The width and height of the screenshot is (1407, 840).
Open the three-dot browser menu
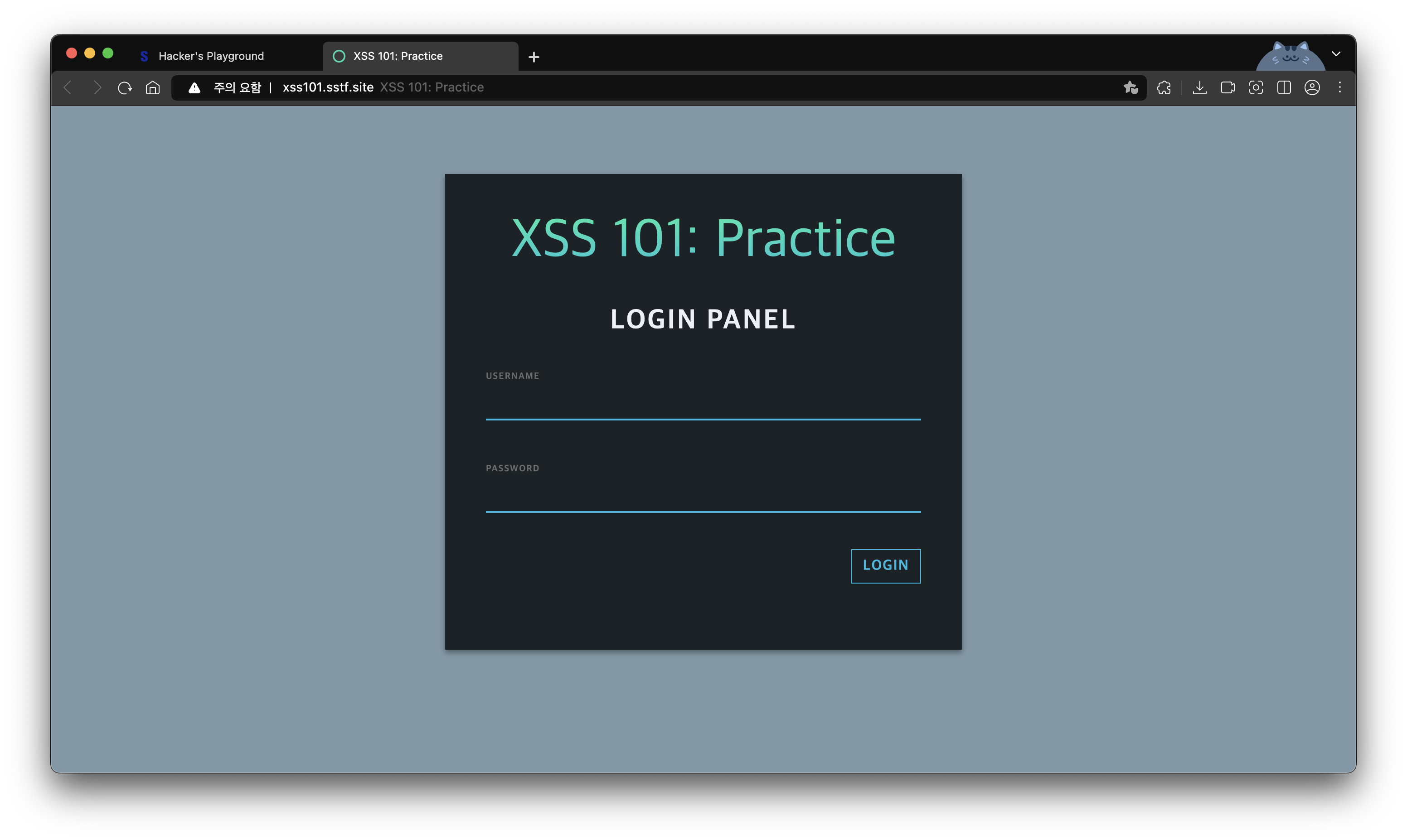point(1339,88)
